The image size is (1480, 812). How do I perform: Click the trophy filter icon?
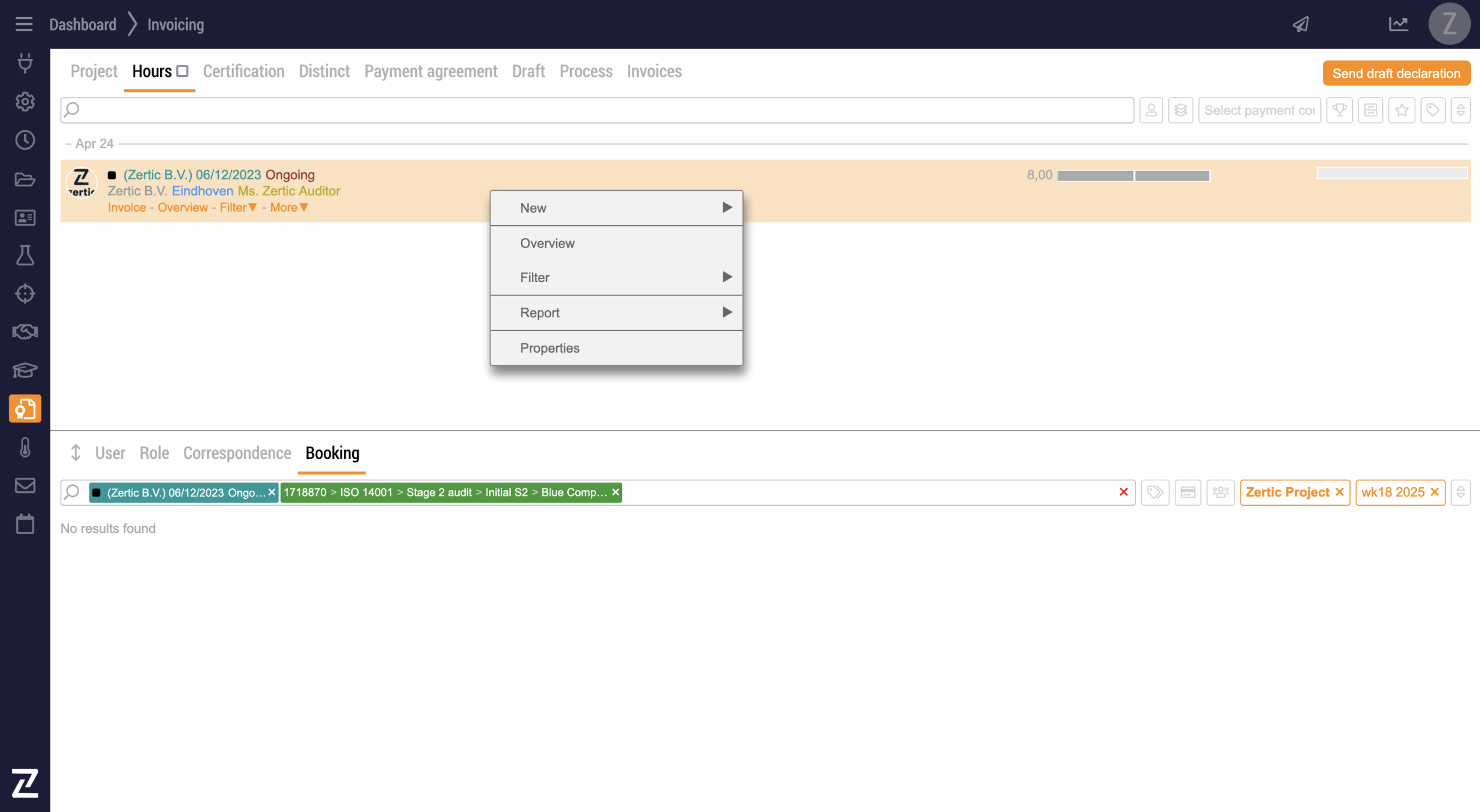point(1340,110)
